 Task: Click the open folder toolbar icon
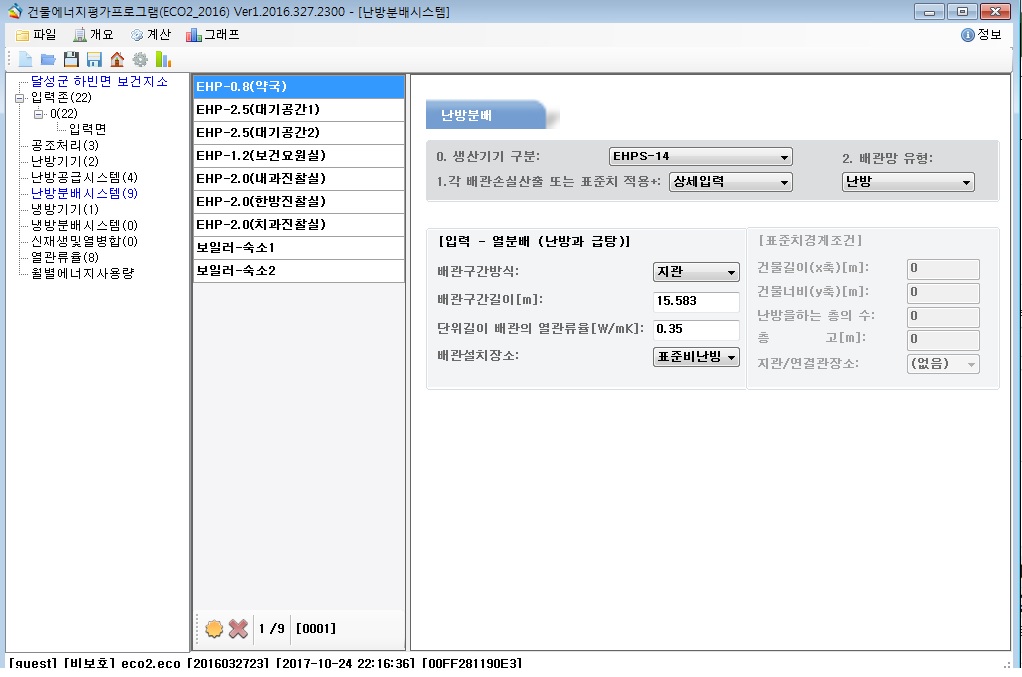pos(47,59)
